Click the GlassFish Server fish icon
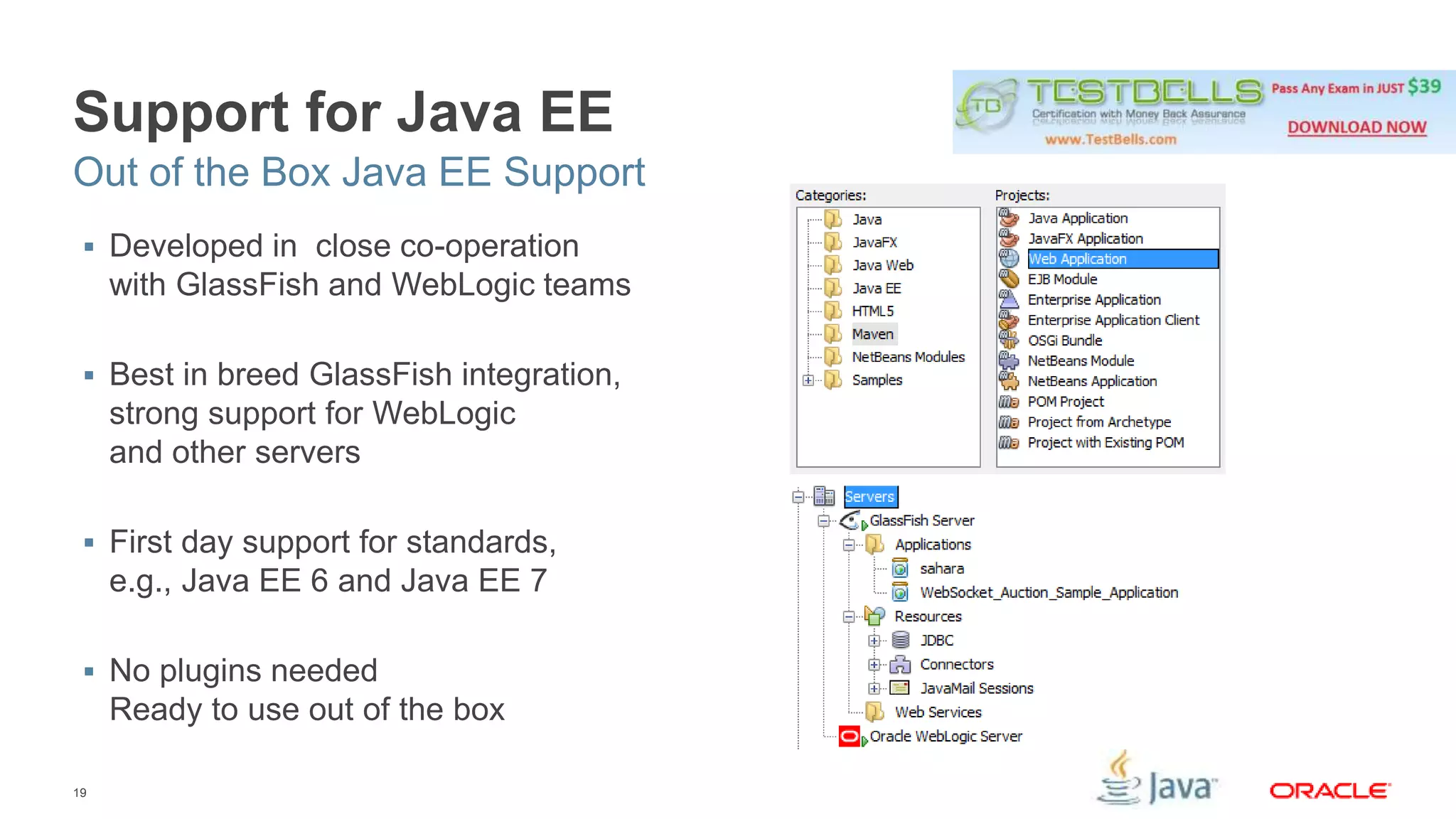 tap(851, 520)
